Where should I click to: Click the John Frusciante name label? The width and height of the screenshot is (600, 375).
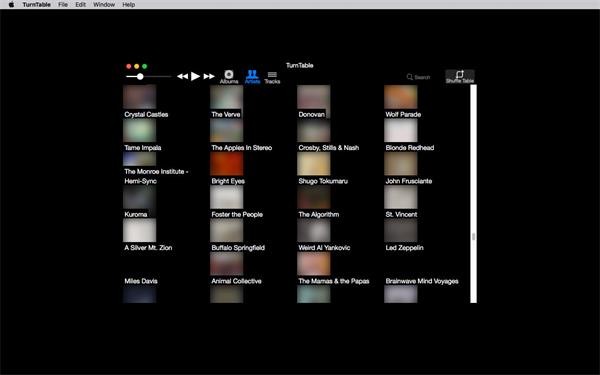point(409,181)
